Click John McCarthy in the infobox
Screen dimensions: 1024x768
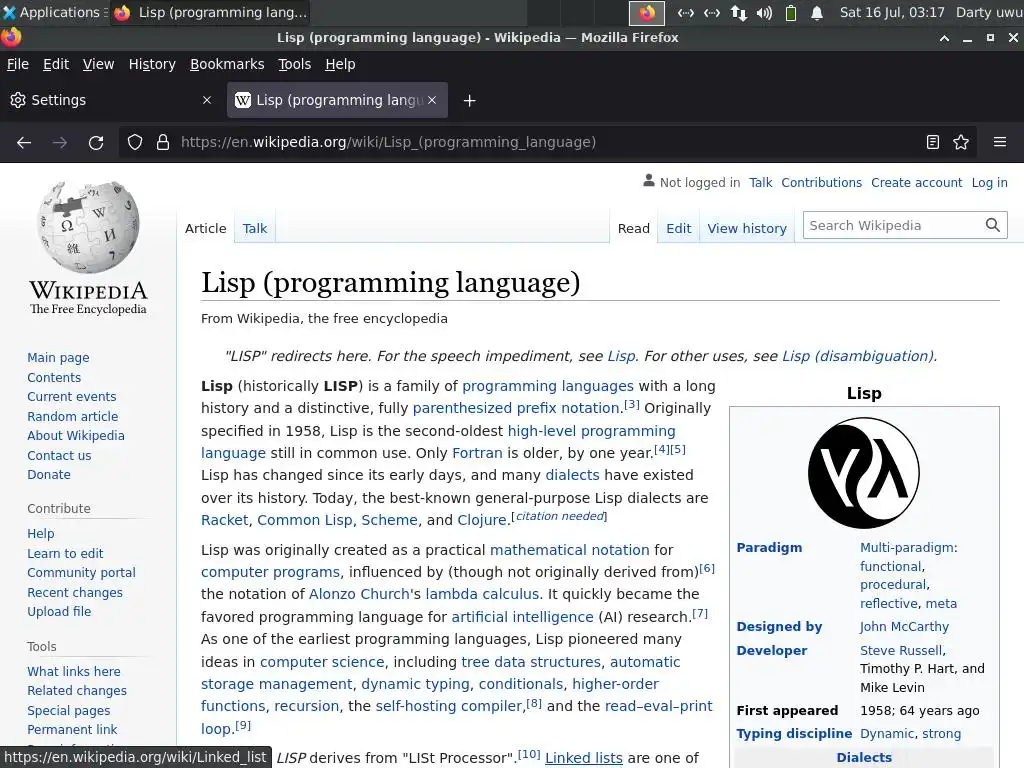[904, 626]
